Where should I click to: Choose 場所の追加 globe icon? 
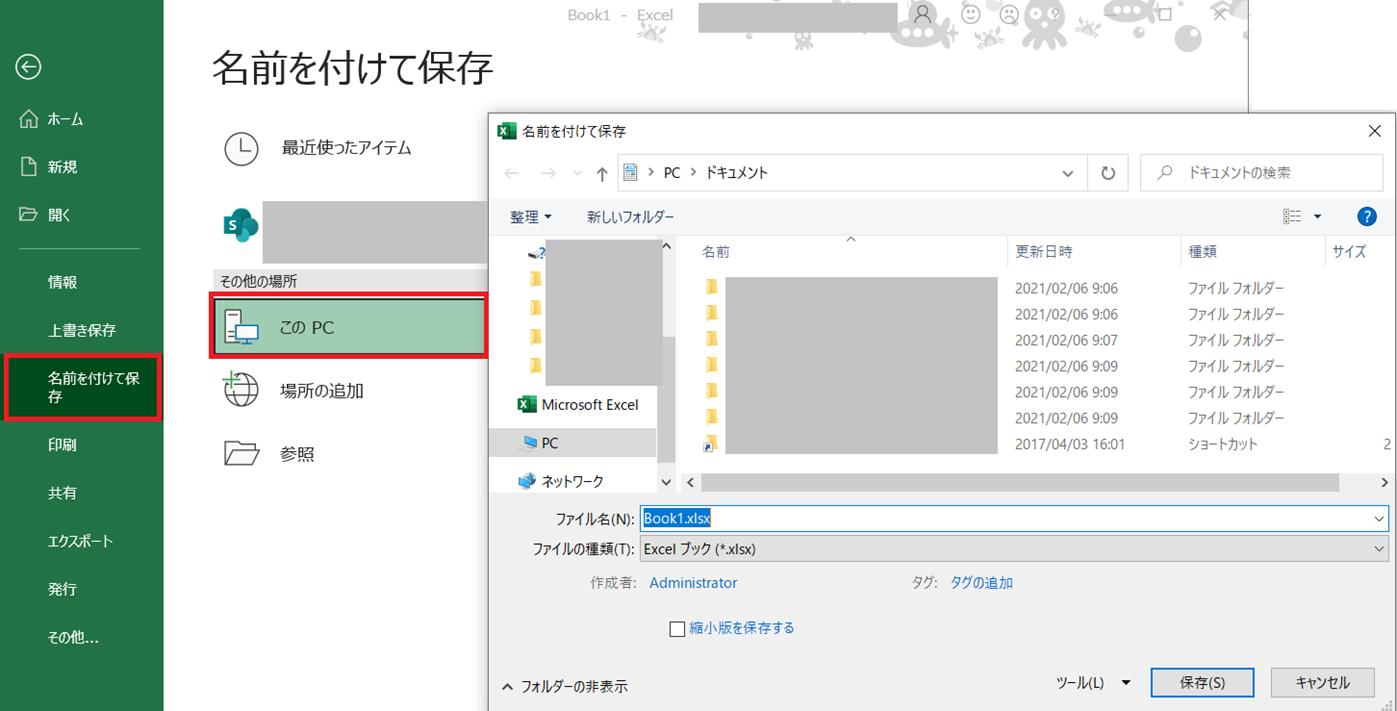point(241,391)
